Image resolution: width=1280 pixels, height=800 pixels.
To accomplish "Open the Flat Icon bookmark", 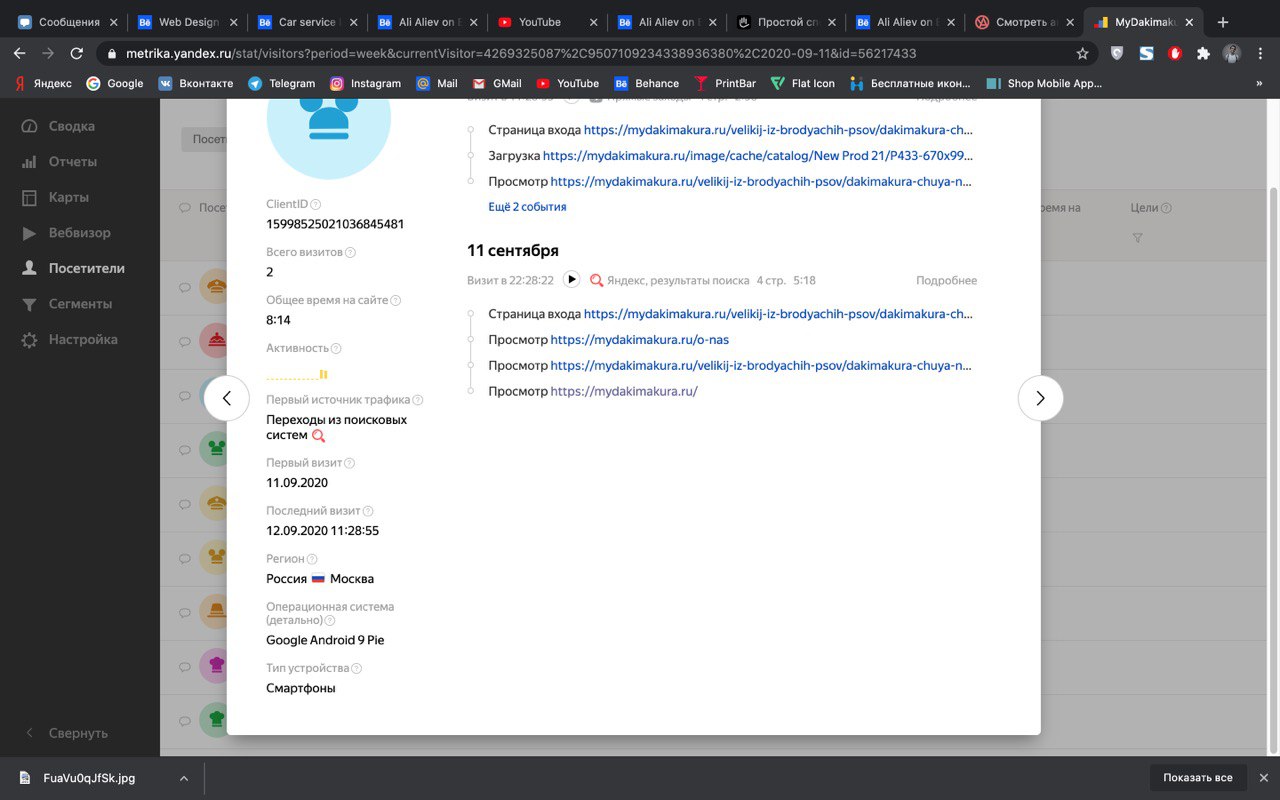I will (802, 83).
